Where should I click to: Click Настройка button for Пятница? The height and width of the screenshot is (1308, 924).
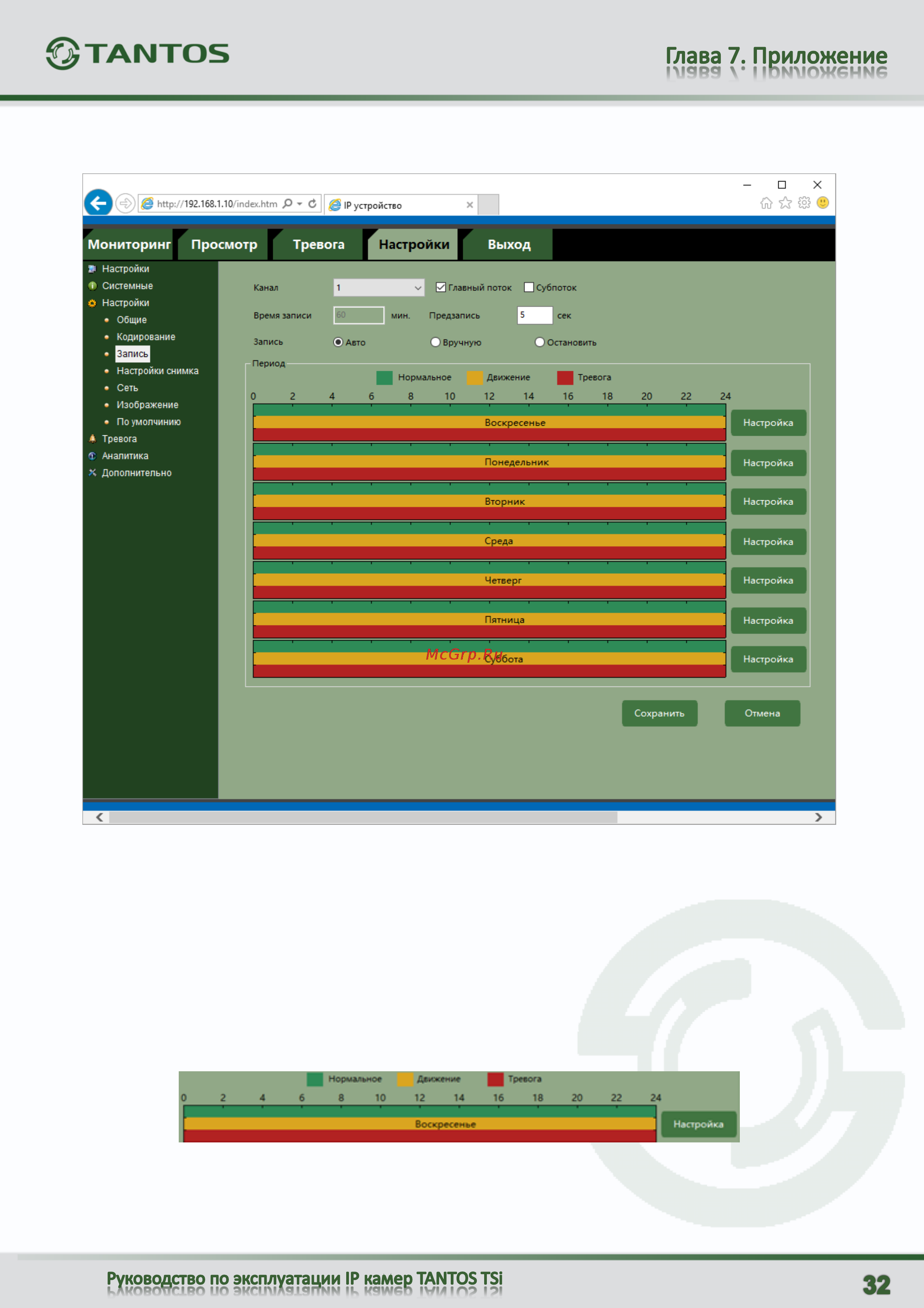(x=768, y=620)
